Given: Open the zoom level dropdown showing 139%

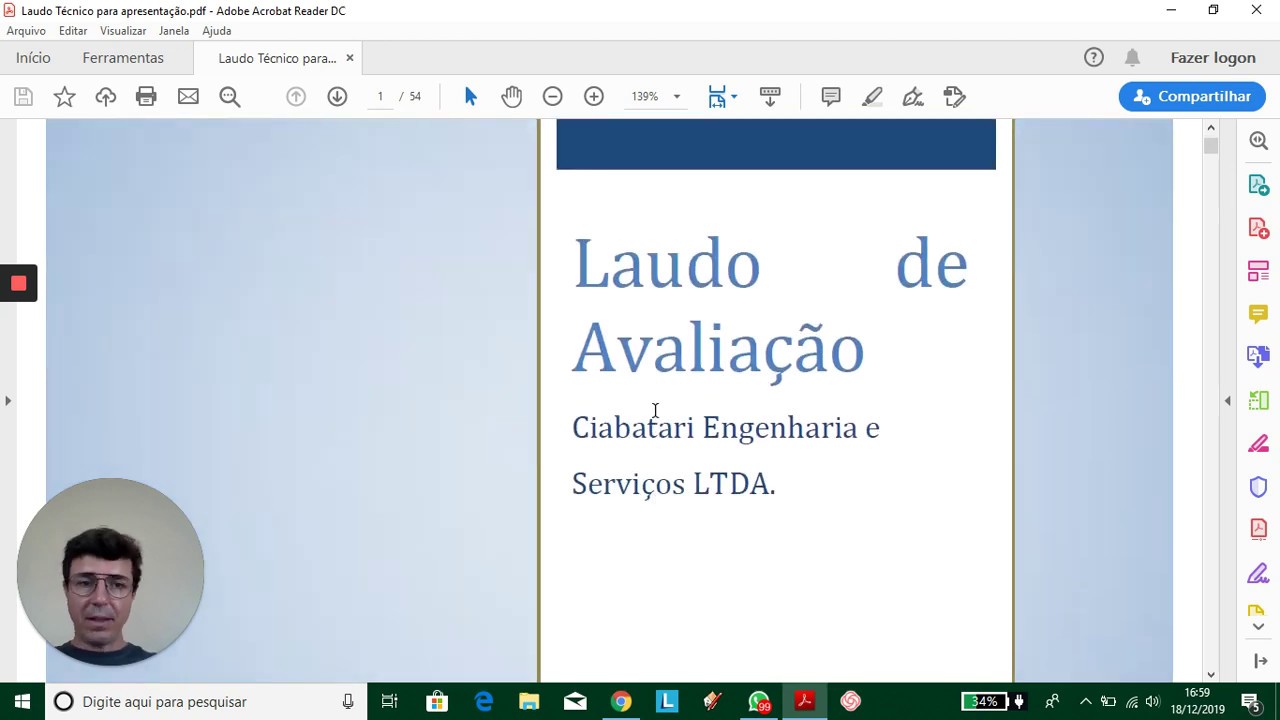Looking at the screenshot, I should pyautogui.click(x=656, y=97).
